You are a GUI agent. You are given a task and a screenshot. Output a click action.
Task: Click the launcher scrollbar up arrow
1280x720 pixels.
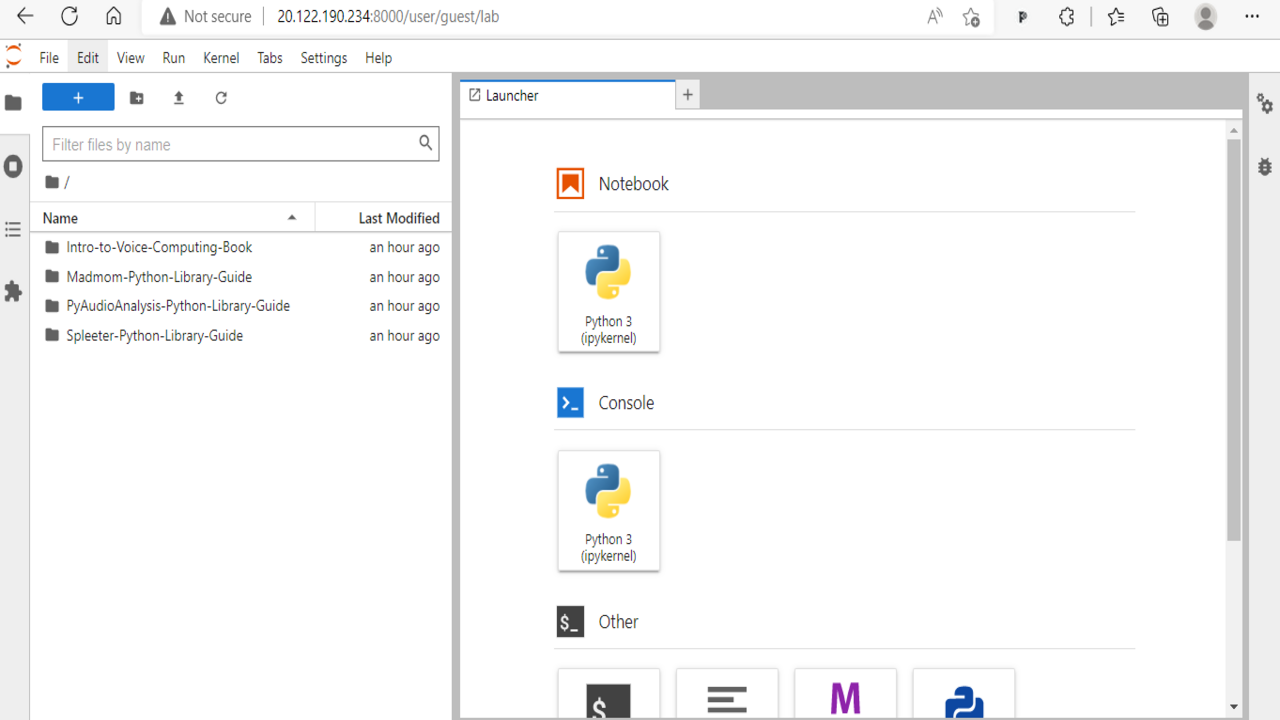pyautogui.click(x=1234, y=131)
